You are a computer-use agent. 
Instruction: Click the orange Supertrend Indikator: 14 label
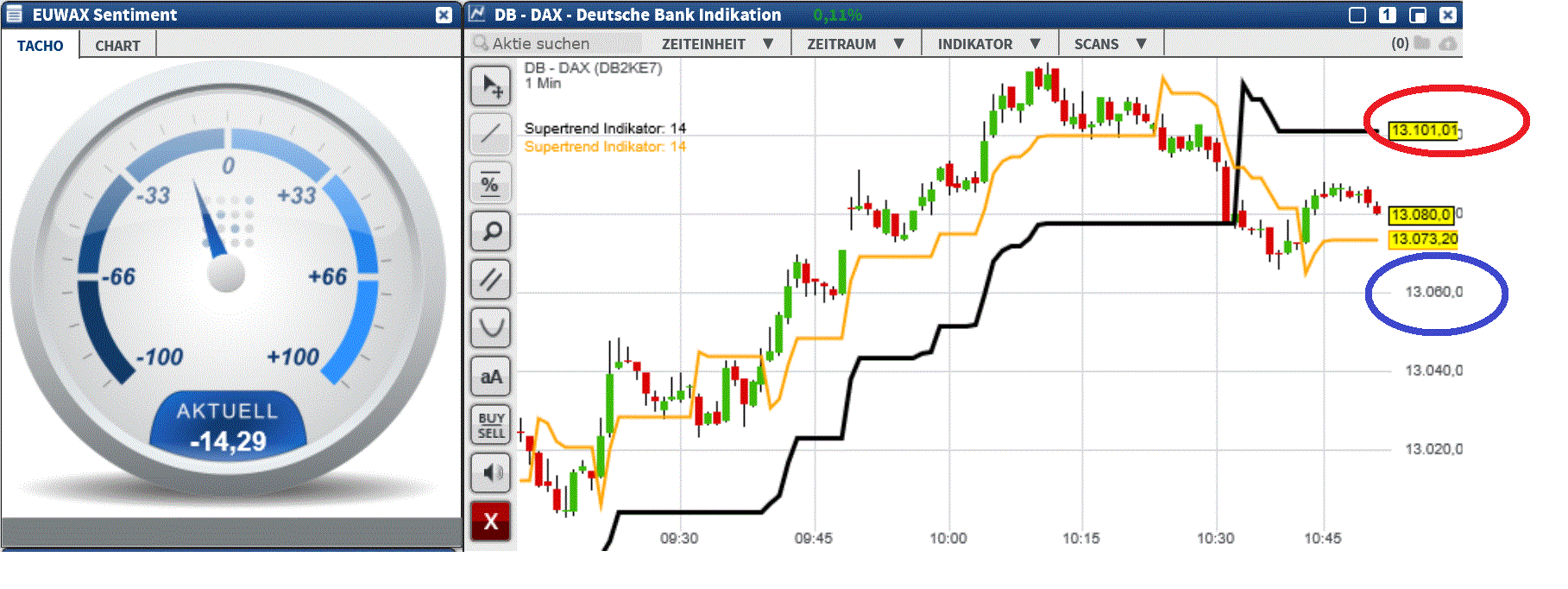tap(605, 147)
